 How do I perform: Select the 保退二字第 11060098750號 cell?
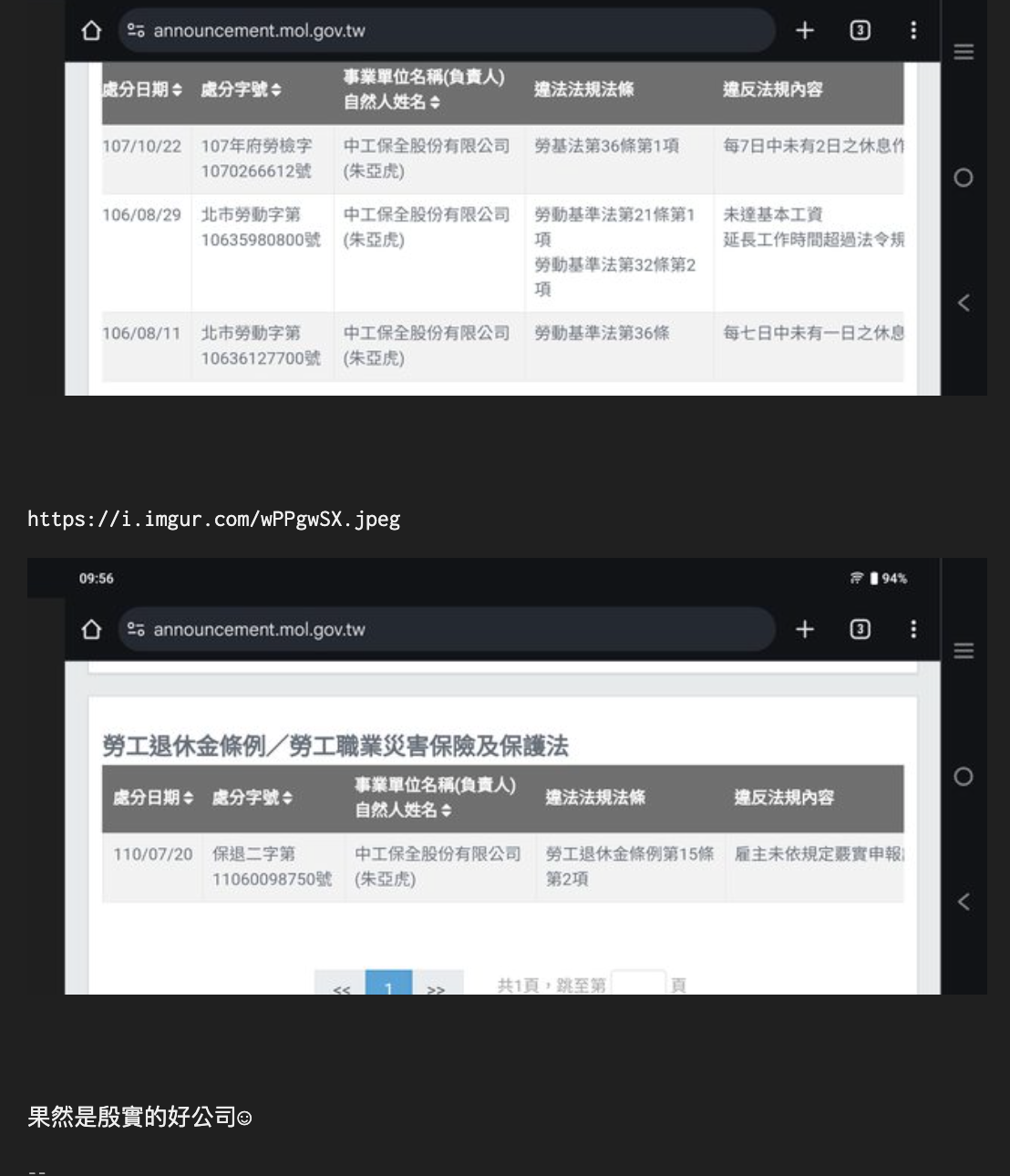pyautogui.click(x=273, y=867)
